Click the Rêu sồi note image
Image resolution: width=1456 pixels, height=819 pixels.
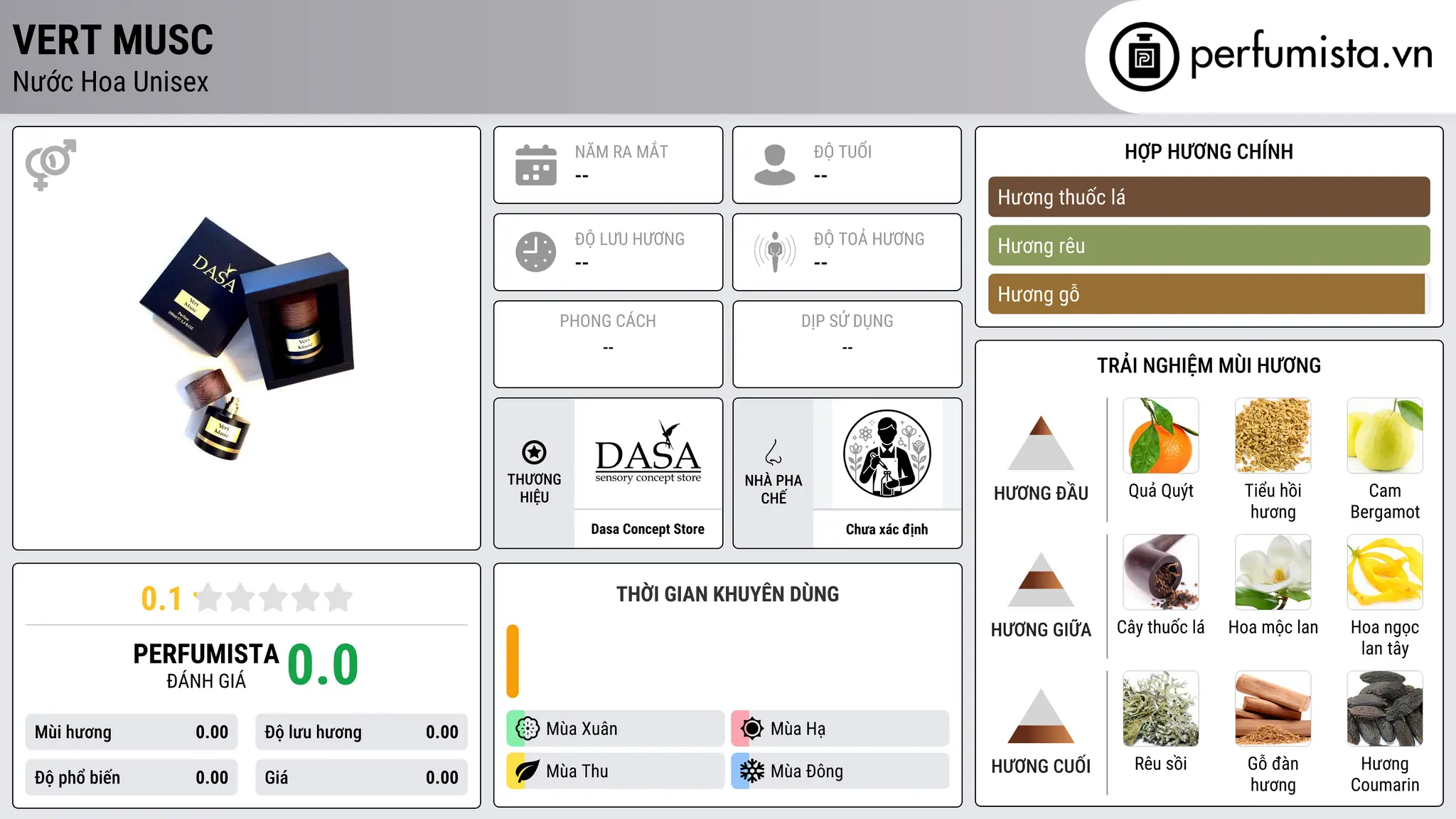click(x=1161, y=709)
